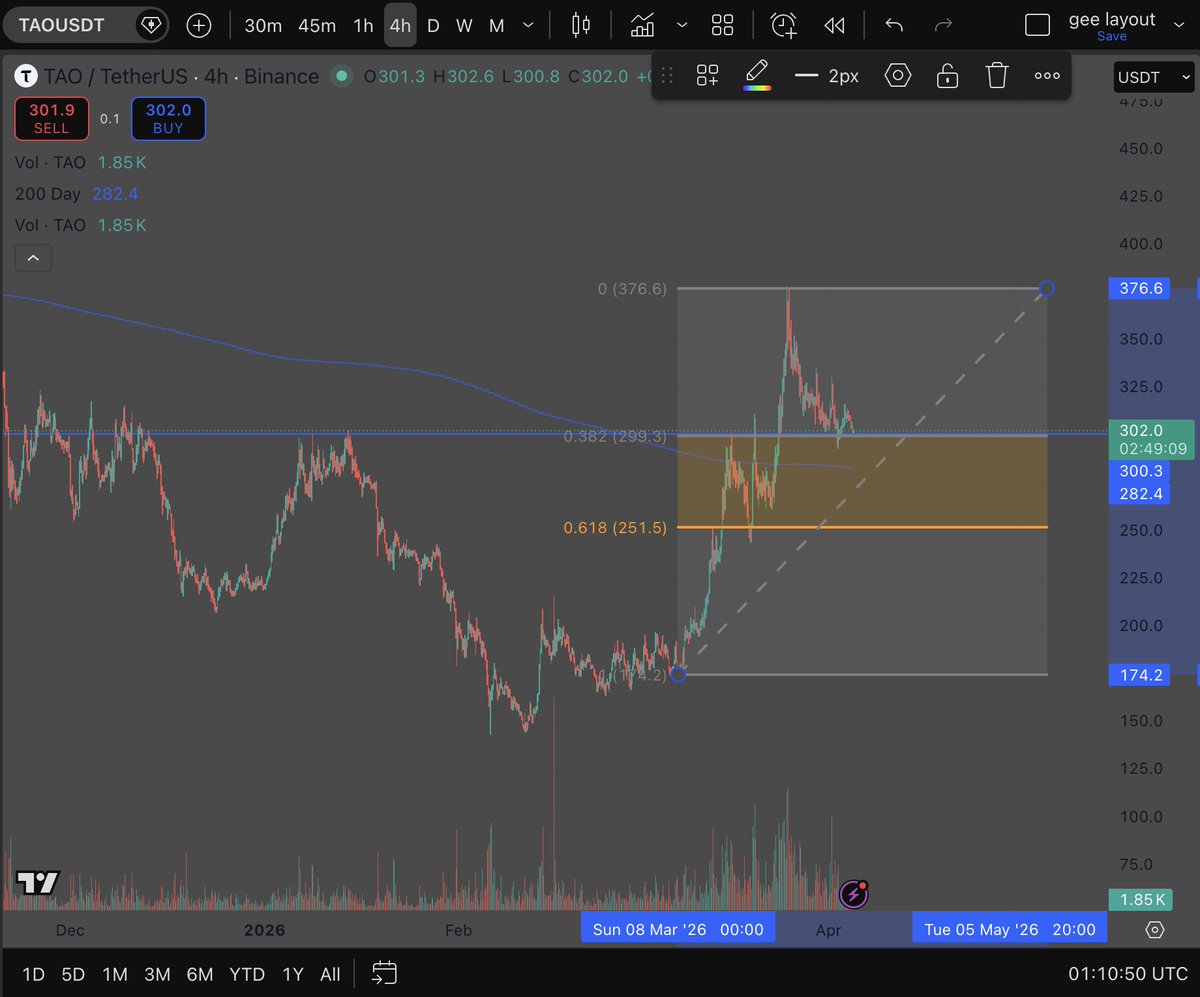This screenshot has width=1200, height=997.
Task: Open the indicator templates grid icon
Action: coord(722,26)
